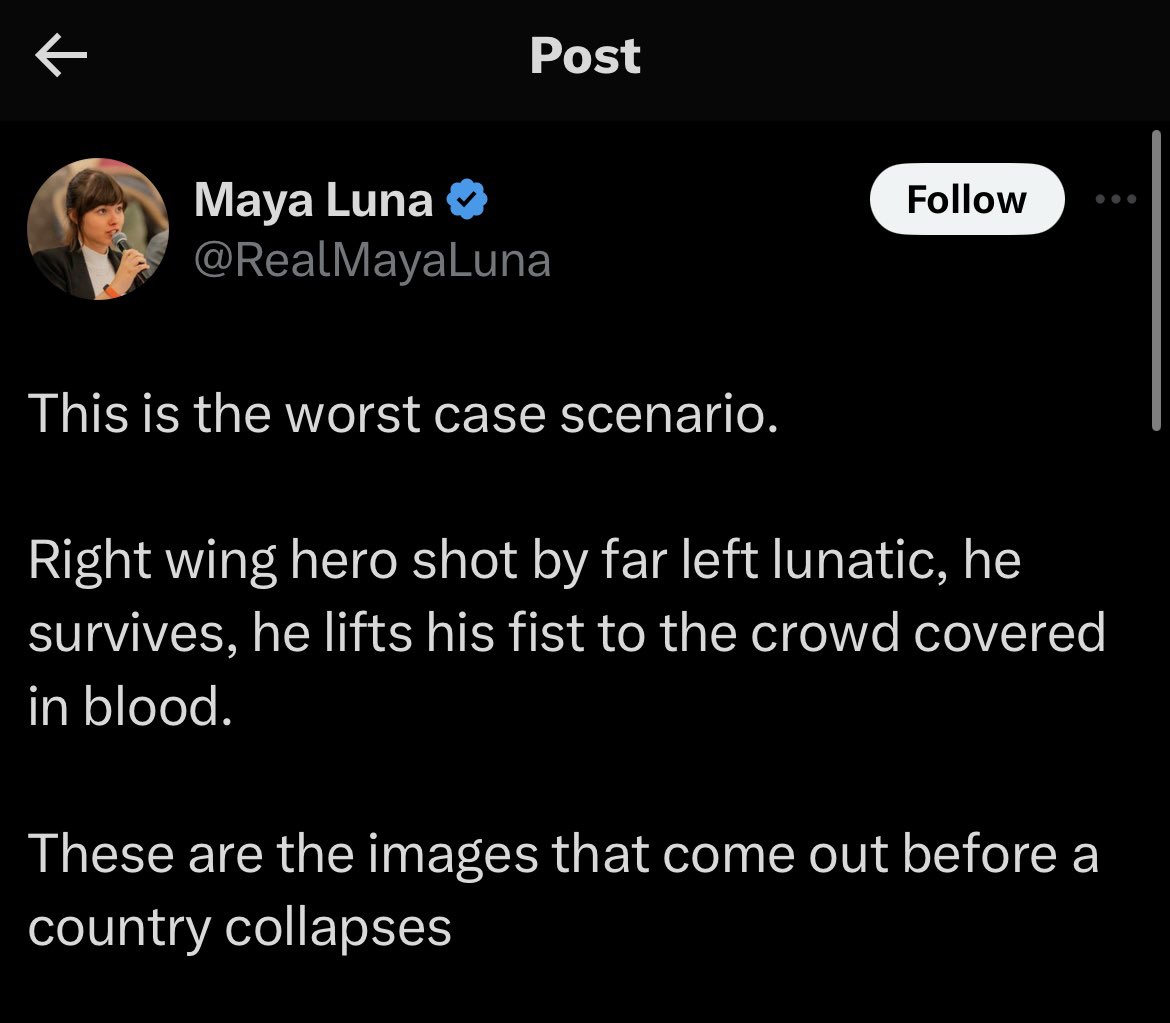Click 'This is the worst case scenario.' line
This screenshot has height=1023, width=1170.
pyautogui.click(x=403, y=414)
